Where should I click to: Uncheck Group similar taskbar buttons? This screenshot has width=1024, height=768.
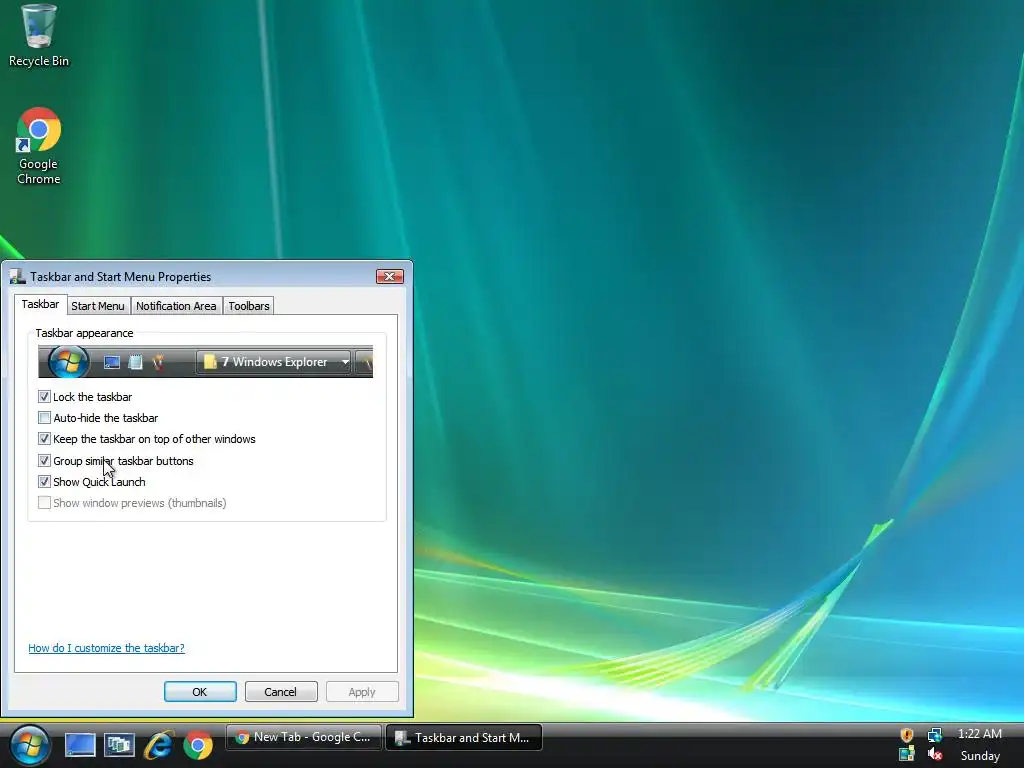44,460
